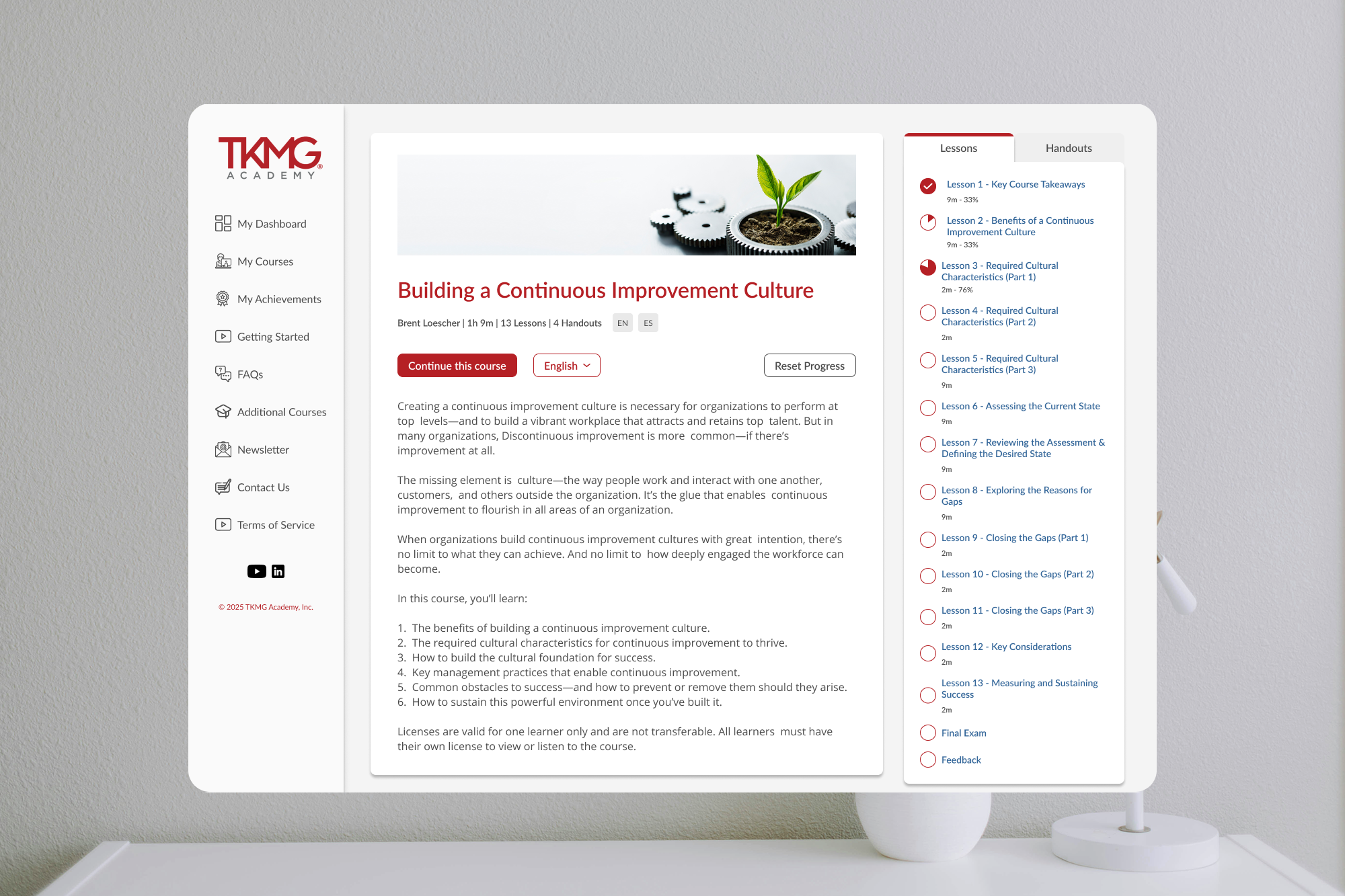Image resolution: width=1345 pixels, height=896 pixels.
Task: Click the Additional Courses graduation cap icon
Action: 223,411
